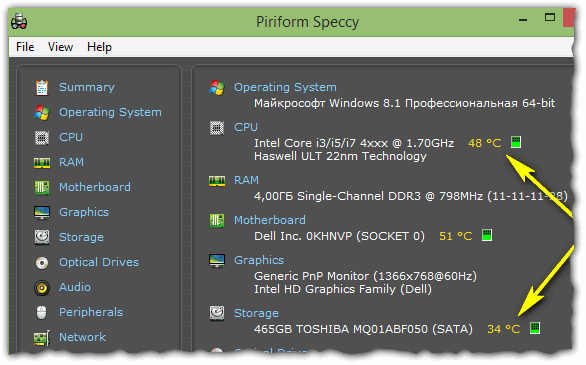
Task: Open the Help menu
Action: 99,47
